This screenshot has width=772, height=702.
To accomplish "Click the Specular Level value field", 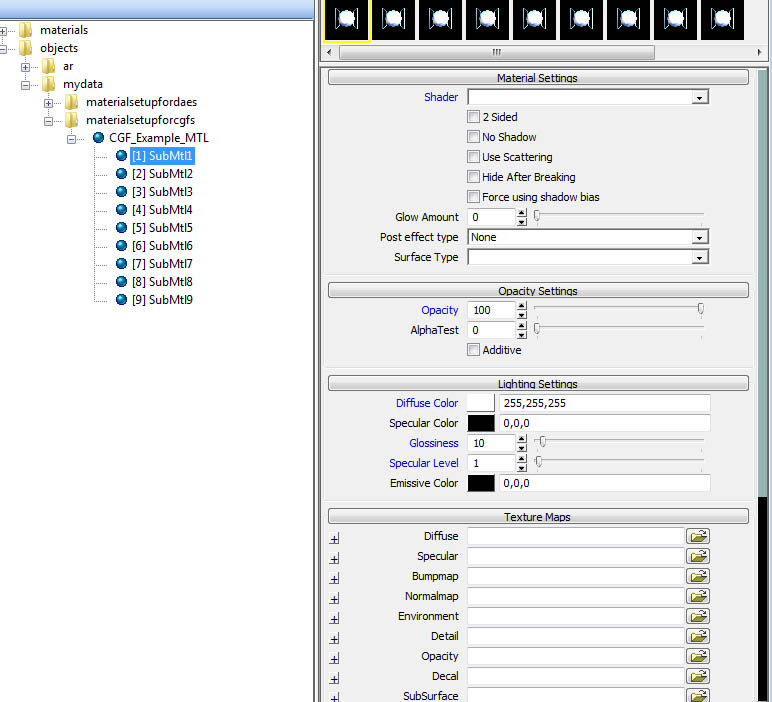I will click(491, 463).
